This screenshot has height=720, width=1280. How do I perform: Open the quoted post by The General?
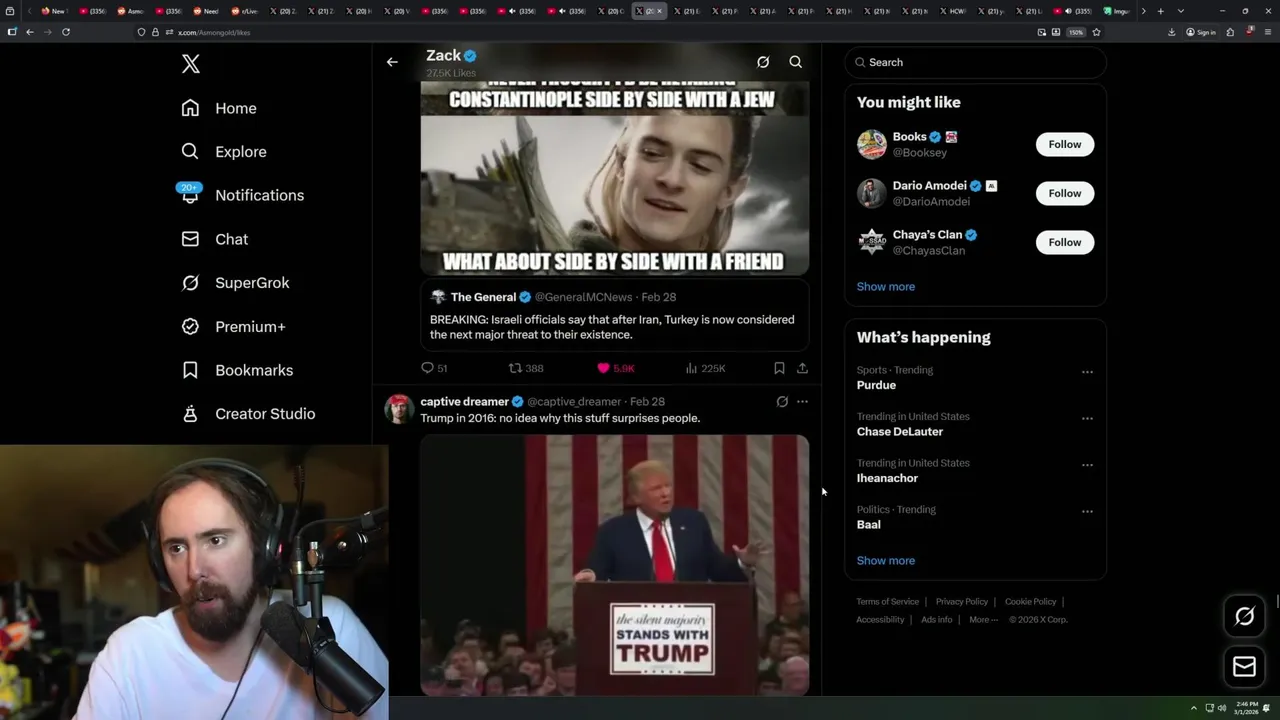(x=614, y=315)
